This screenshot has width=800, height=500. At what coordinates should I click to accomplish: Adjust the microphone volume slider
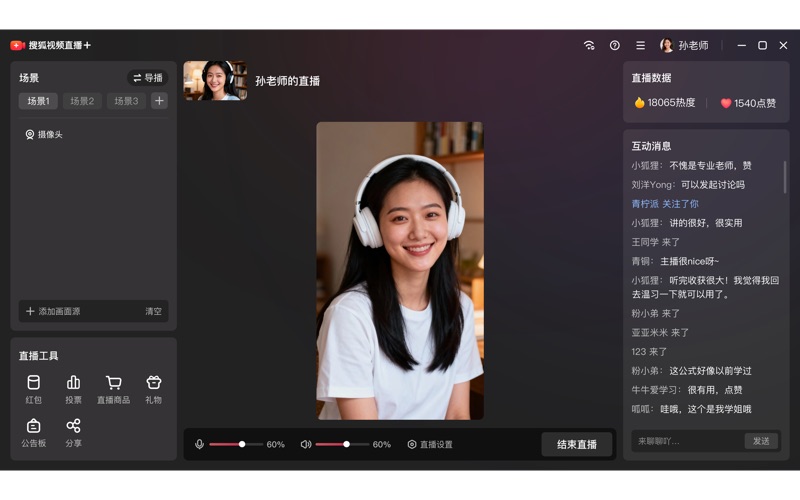(242, 444)
